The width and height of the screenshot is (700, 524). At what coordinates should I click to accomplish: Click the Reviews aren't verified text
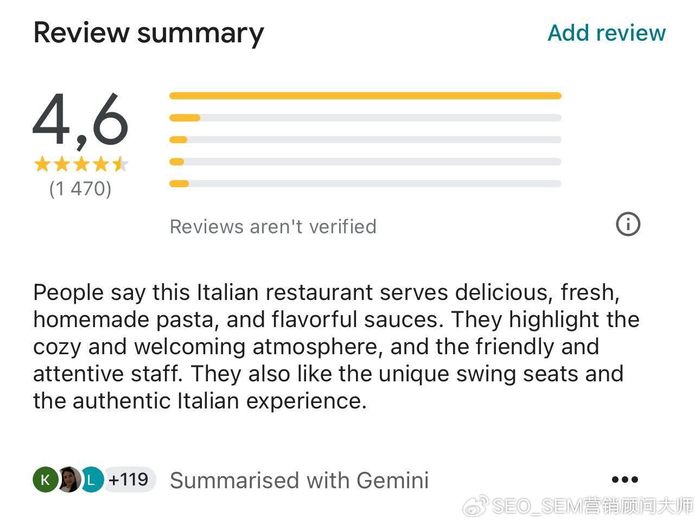pyautogui.click(x=273, y=227)
